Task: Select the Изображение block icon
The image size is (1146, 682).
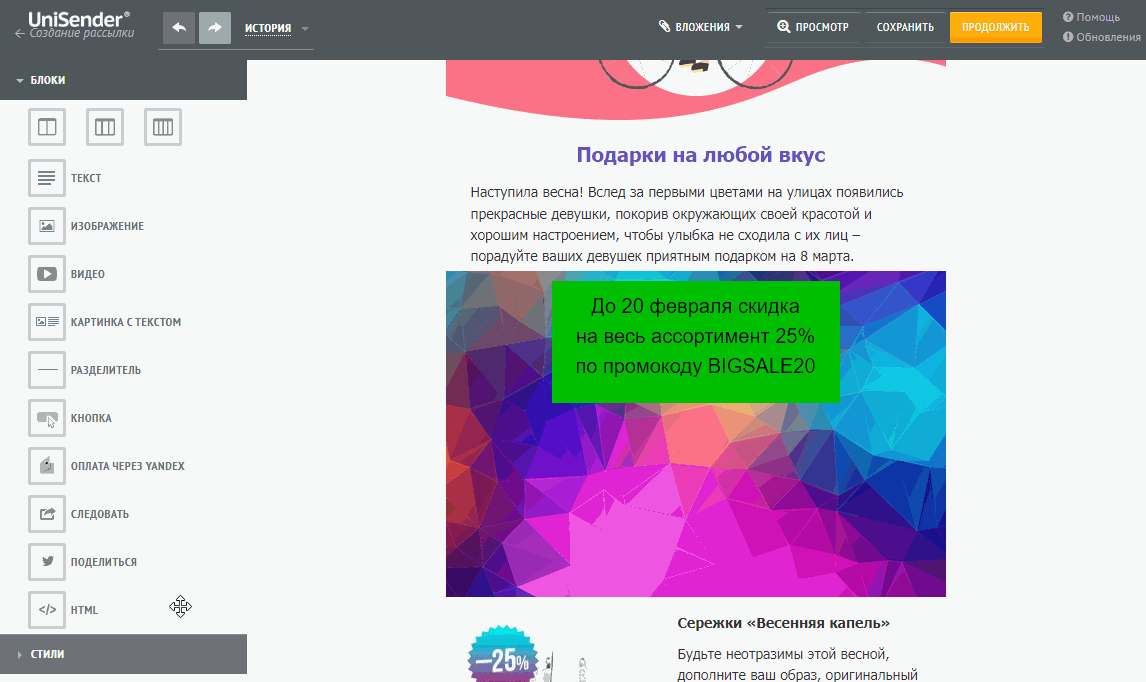Action: 47,226
